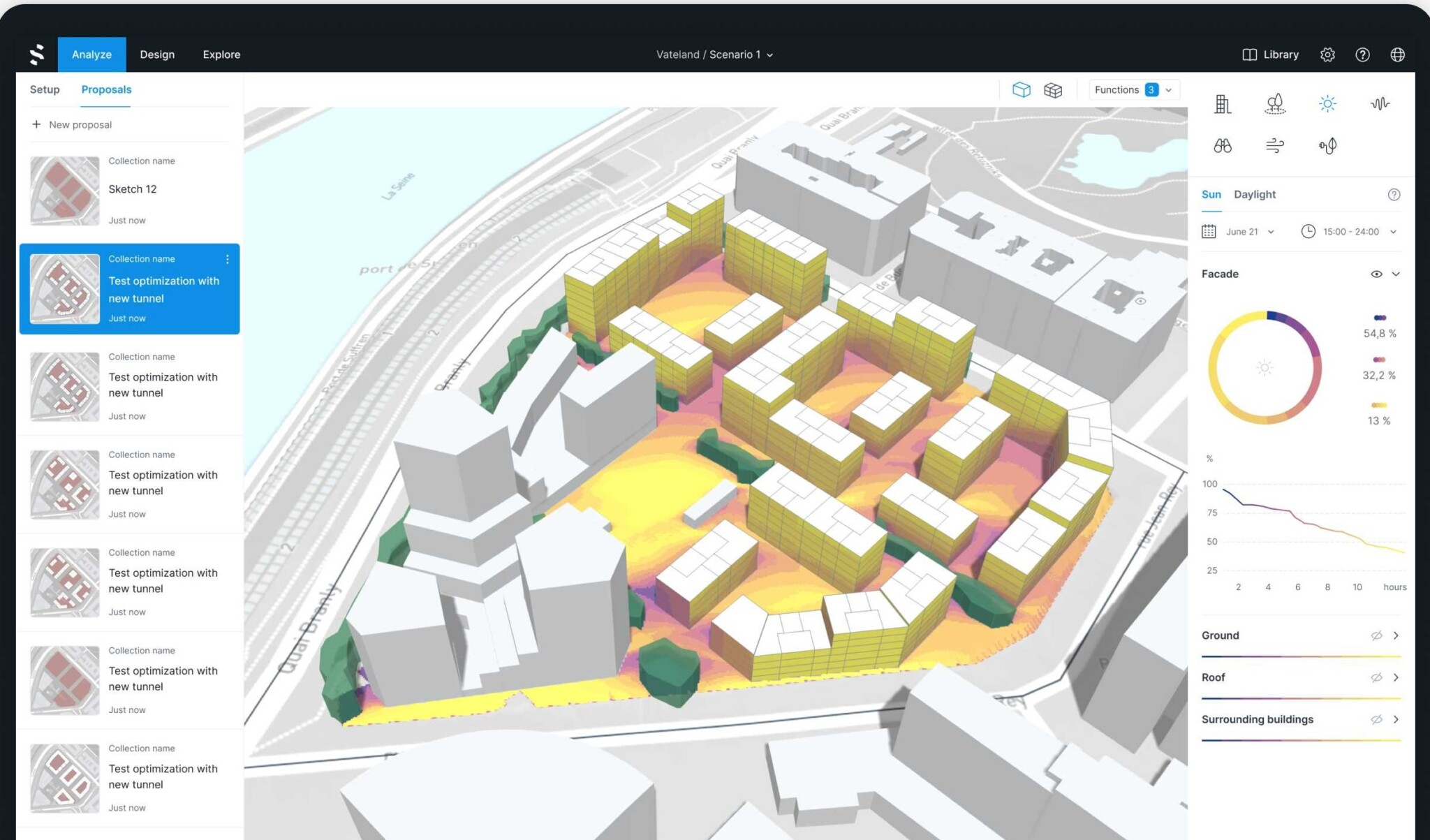Toggle visibility of Roof results
Viewport: 1430px width, 840px height.
(1376, 677)
